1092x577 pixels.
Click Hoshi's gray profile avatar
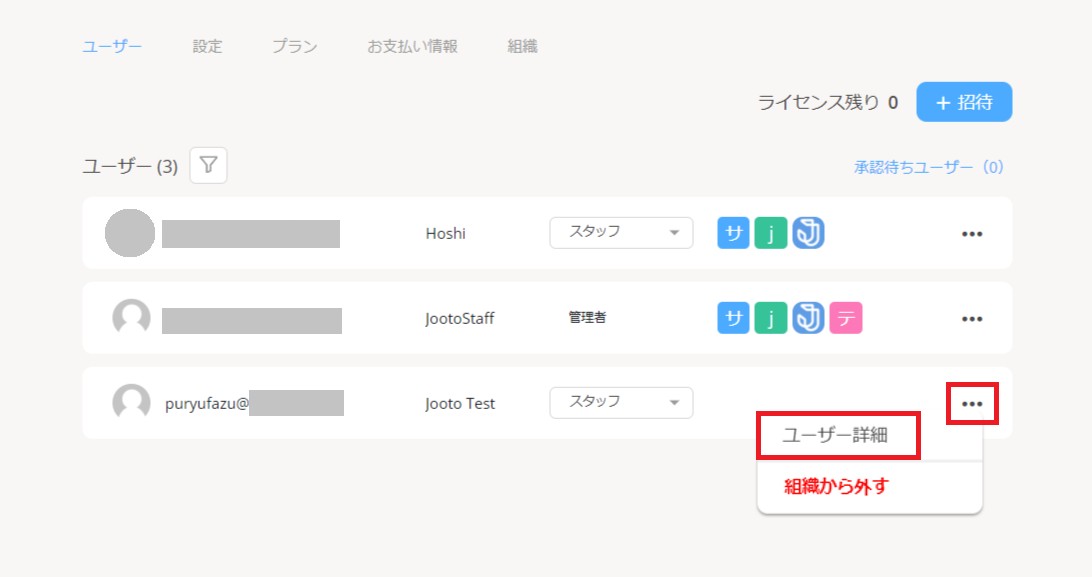pos(130,233)
